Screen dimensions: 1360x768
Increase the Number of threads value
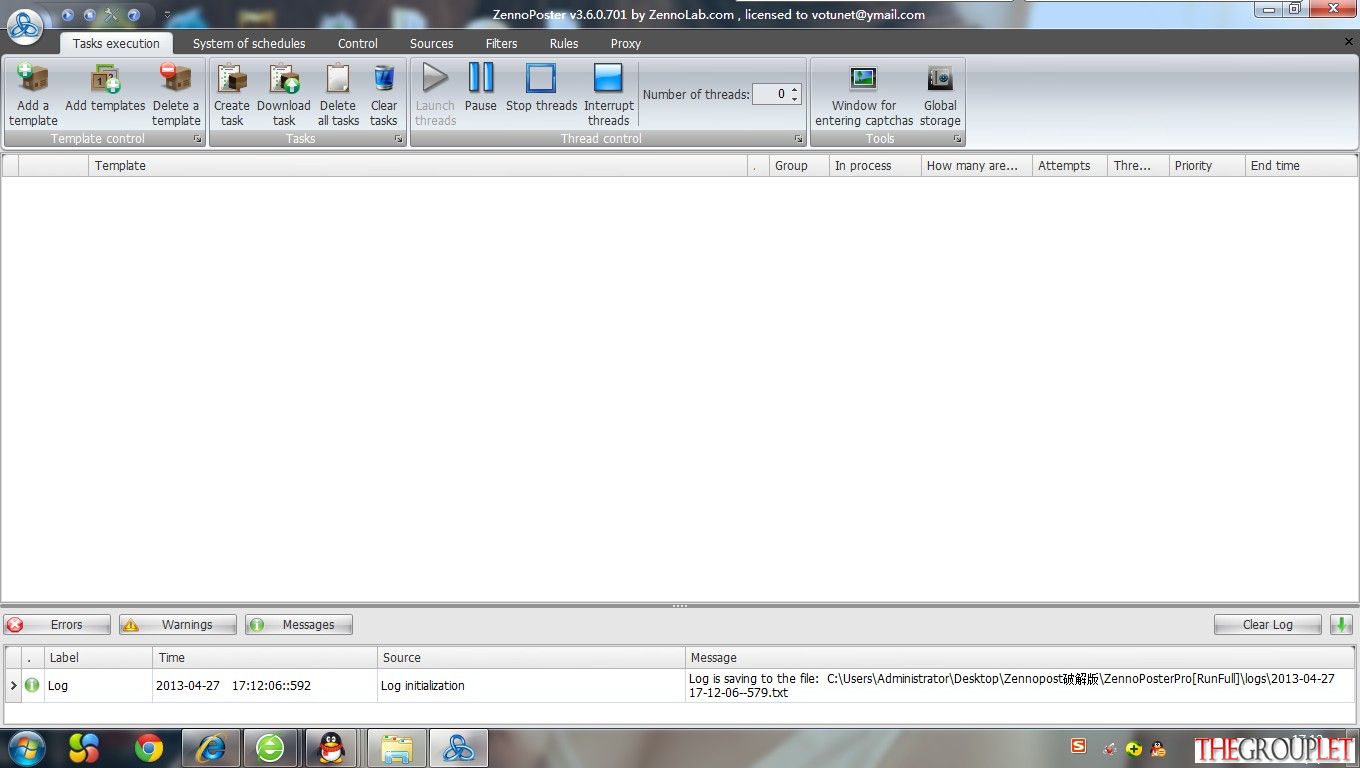click(x=795, y=89)
